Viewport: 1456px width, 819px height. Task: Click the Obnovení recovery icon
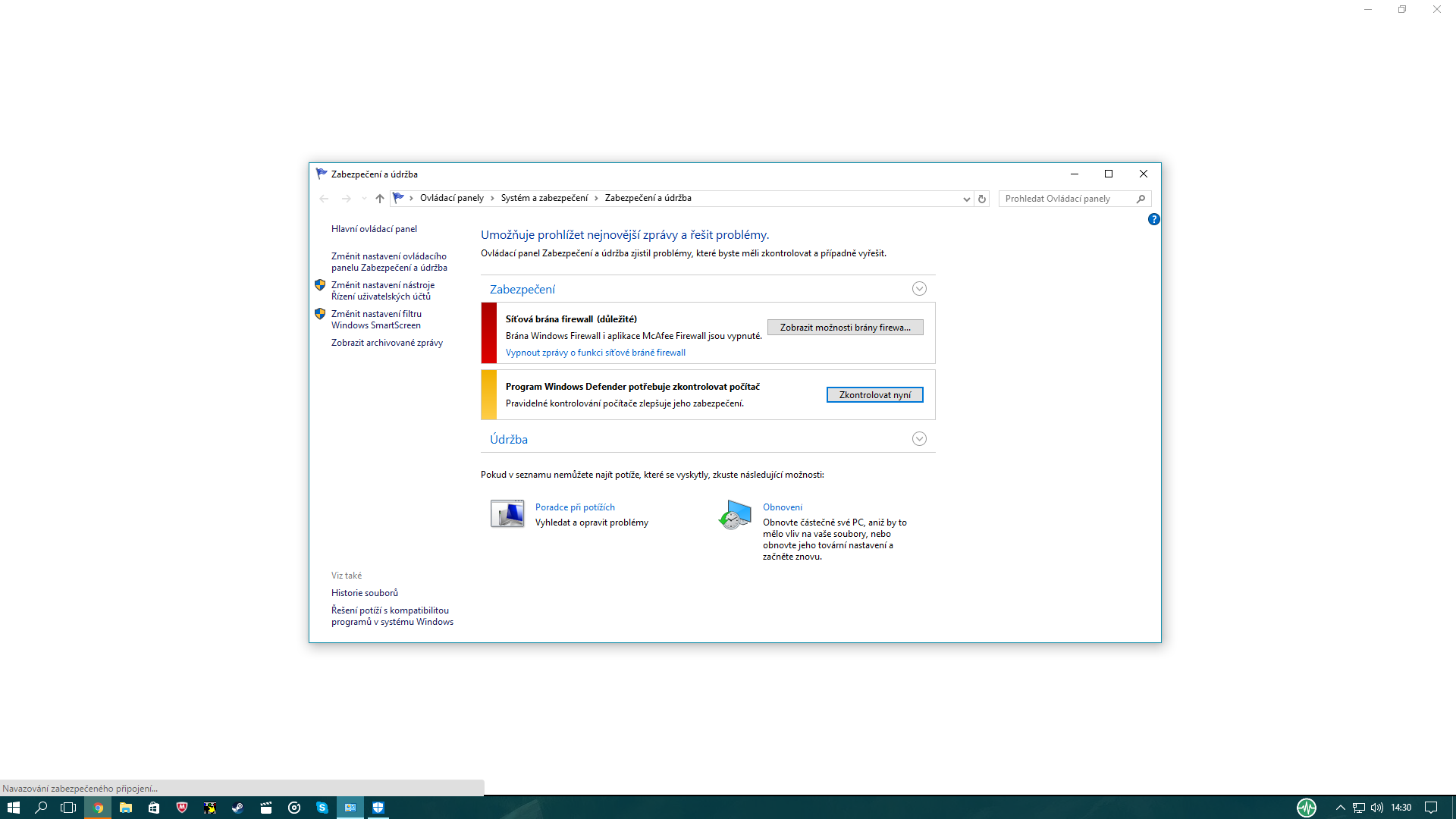735,514
